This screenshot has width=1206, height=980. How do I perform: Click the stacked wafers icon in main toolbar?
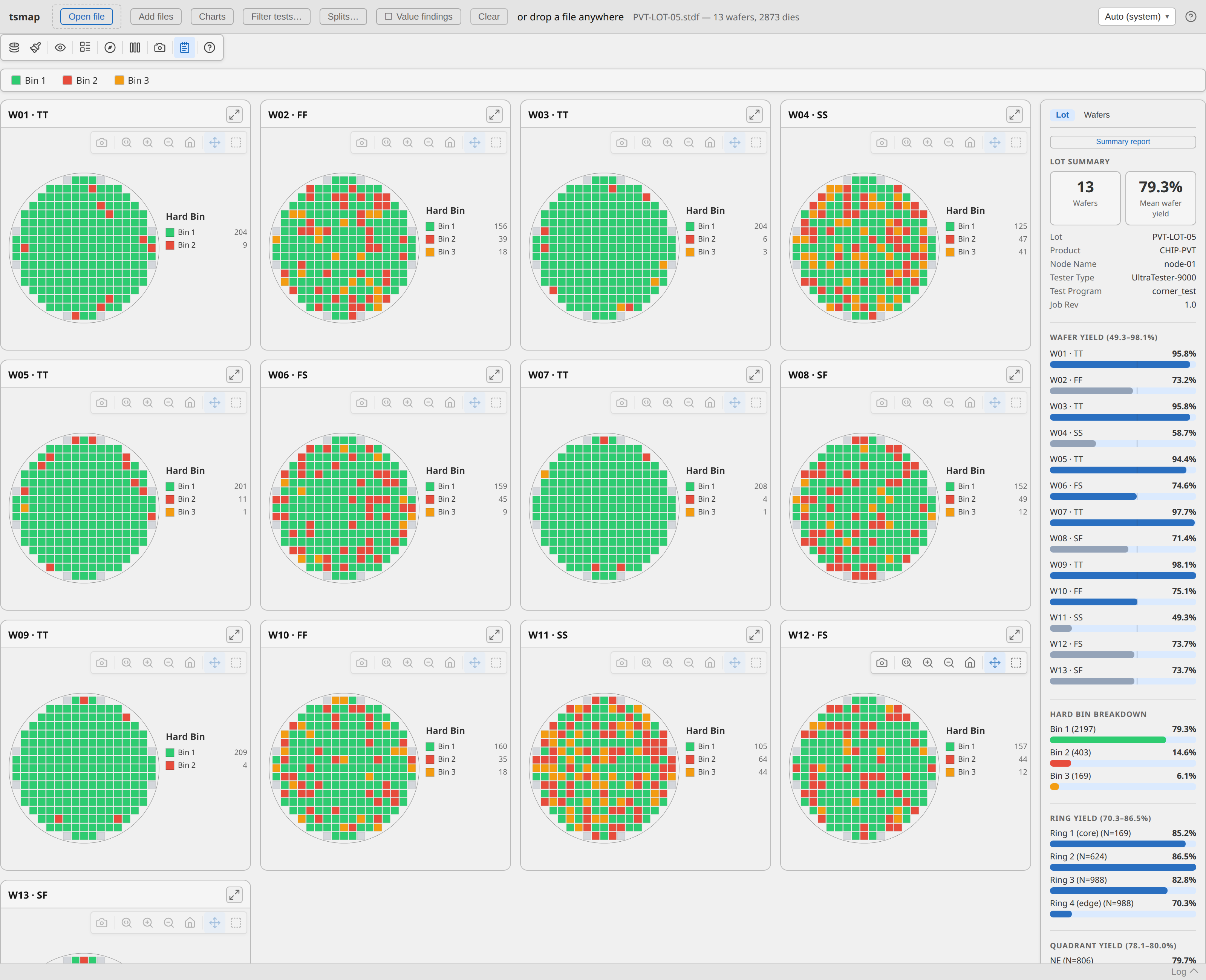[15, 47]
